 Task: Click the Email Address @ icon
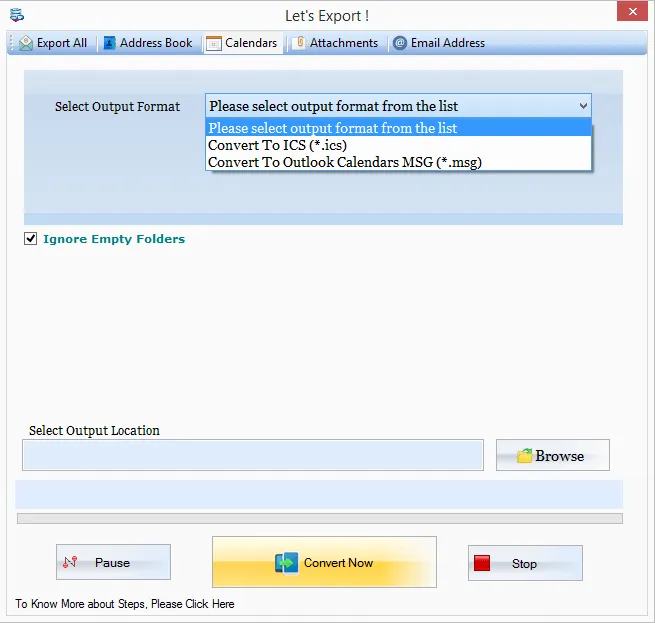(400, 43)
